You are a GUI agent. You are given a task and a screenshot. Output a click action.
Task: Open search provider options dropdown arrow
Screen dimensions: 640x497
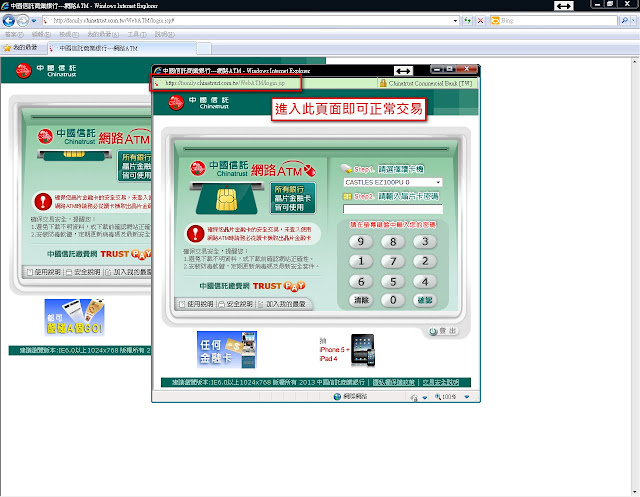633,20
